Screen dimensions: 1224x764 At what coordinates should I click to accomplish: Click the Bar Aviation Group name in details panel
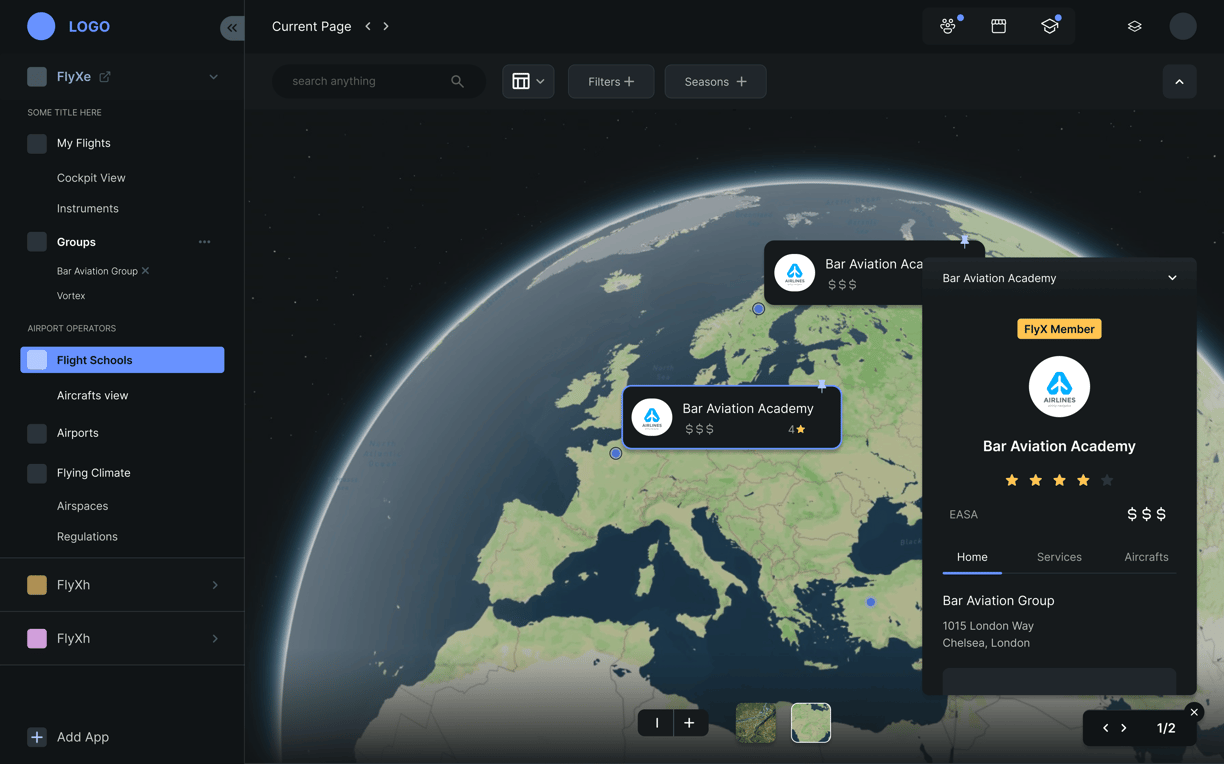(998, 601)
